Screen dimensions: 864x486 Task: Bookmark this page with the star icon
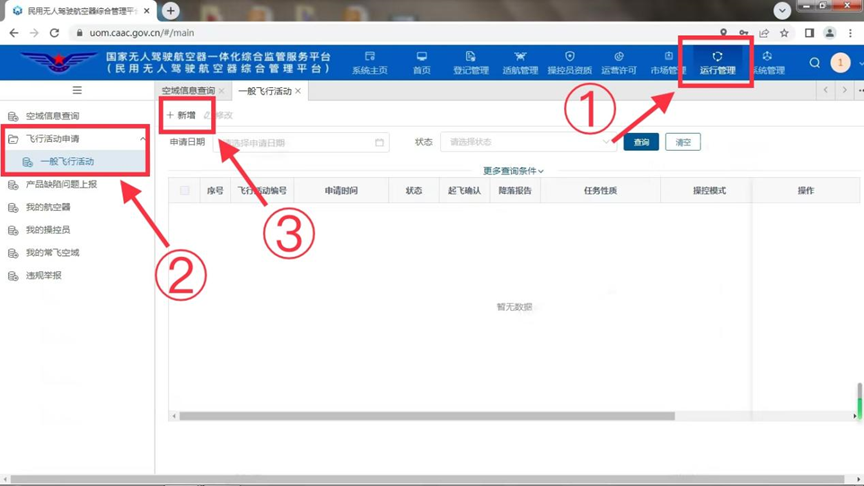pyautogui.click(x=784, y=33)
